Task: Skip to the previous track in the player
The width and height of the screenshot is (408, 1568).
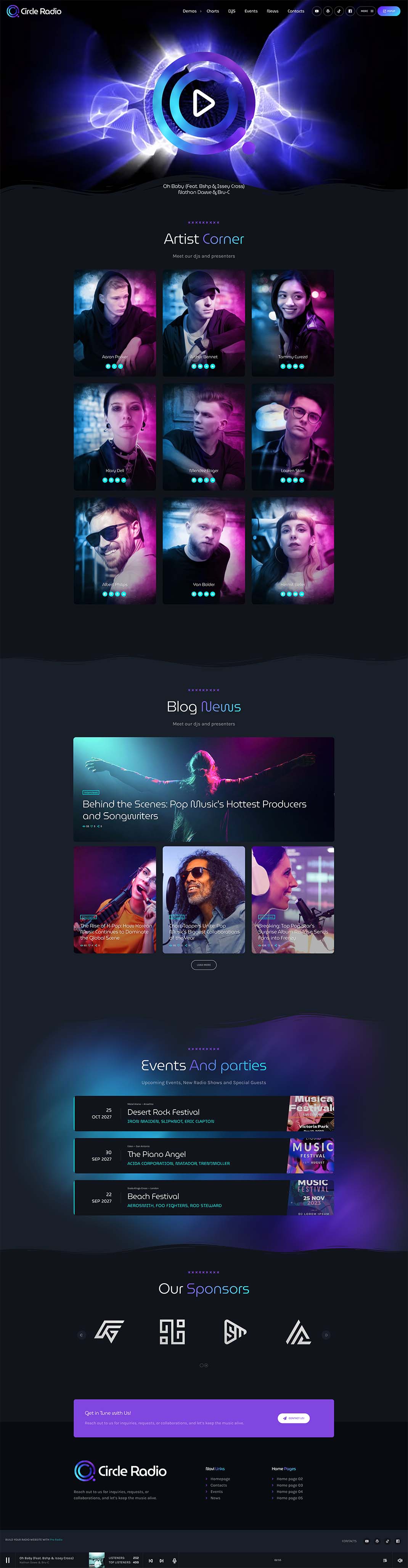Action: pos(151,1560)
